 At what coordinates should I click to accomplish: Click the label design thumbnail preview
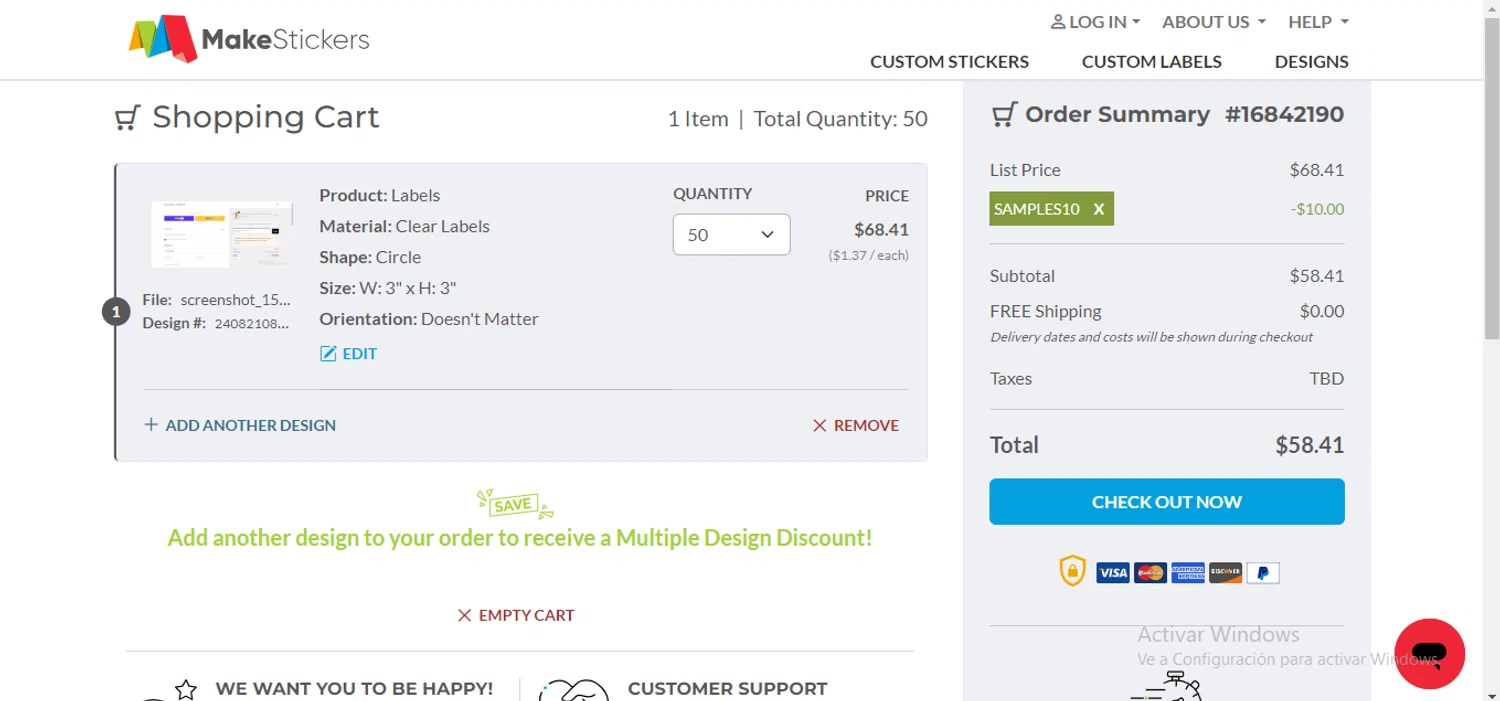(x=222, y=234)
